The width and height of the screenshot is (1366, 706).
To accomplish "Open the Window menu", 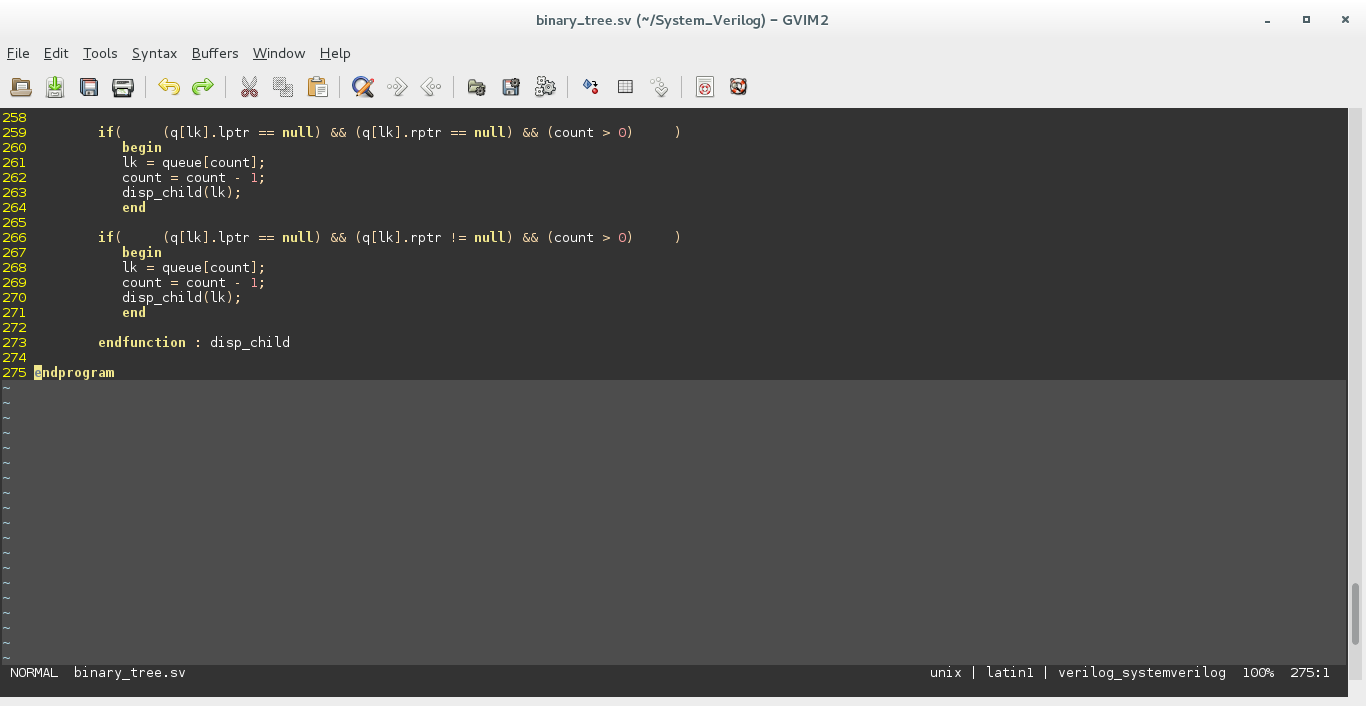I will coord(278,53).
